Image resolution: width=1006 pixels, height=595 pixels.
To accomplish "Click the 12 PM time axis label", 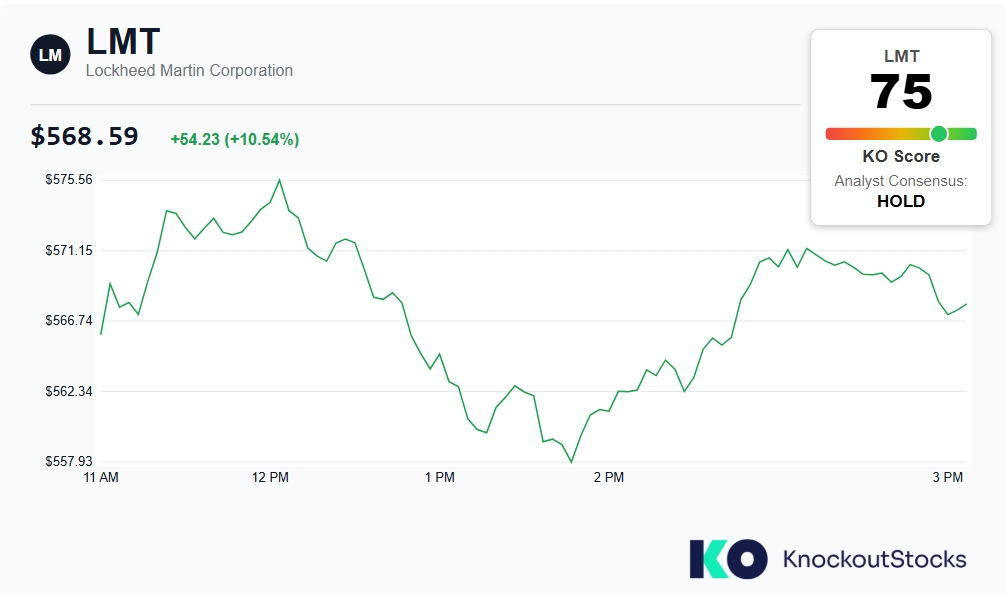I will pos(270,477).
